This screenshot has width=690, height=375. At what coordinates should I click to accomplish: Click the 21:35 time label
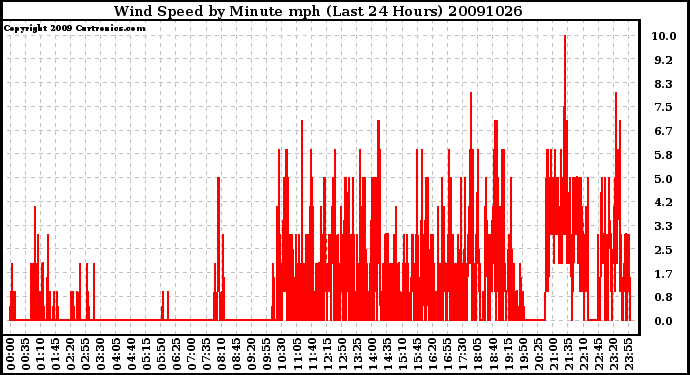pos(568,354)
